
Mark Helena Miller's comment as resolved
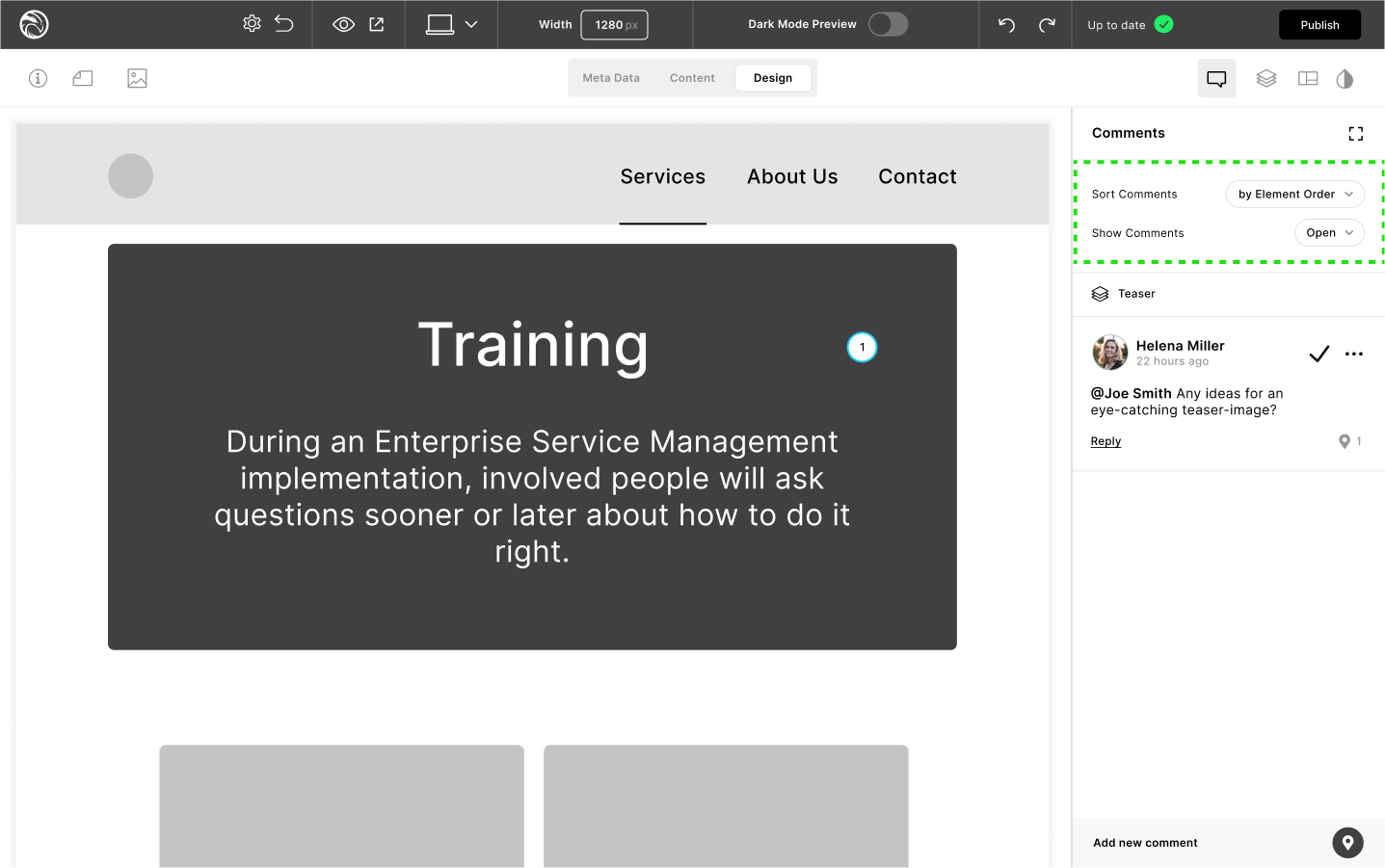click(1318, 354)
